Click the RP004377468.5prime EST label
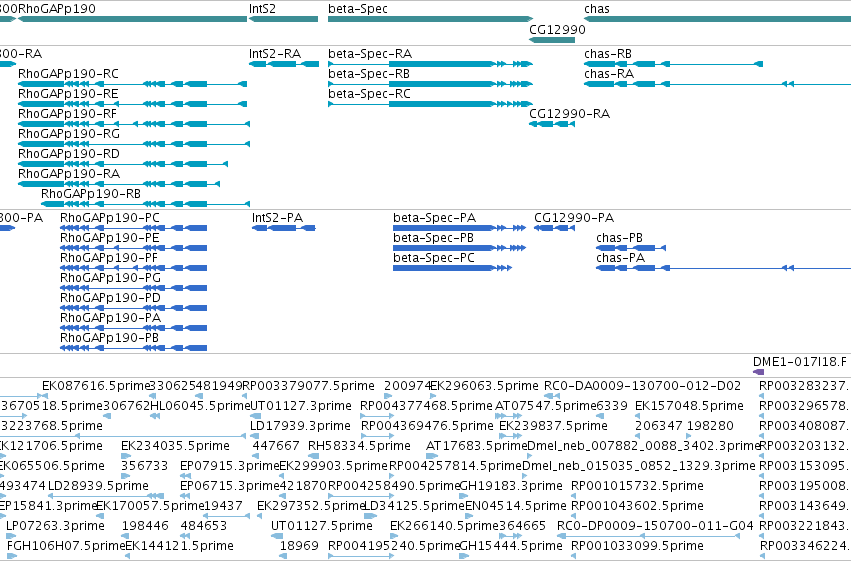 426,406
